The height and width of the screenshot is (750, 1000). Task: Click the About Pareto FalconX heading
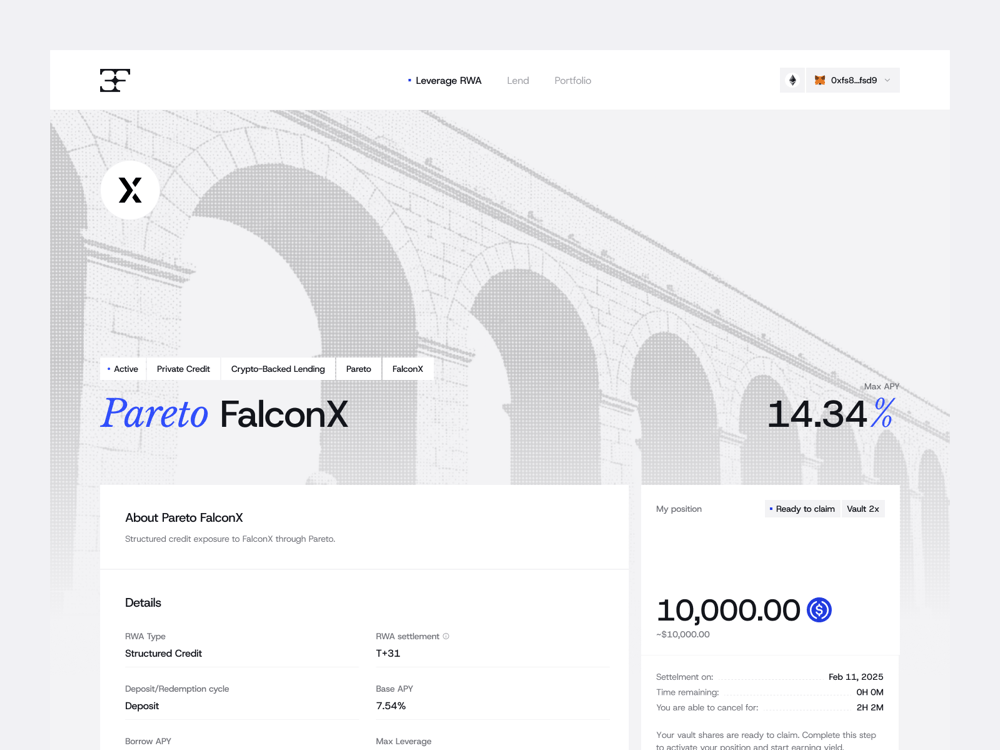click(x=184, y=518)
